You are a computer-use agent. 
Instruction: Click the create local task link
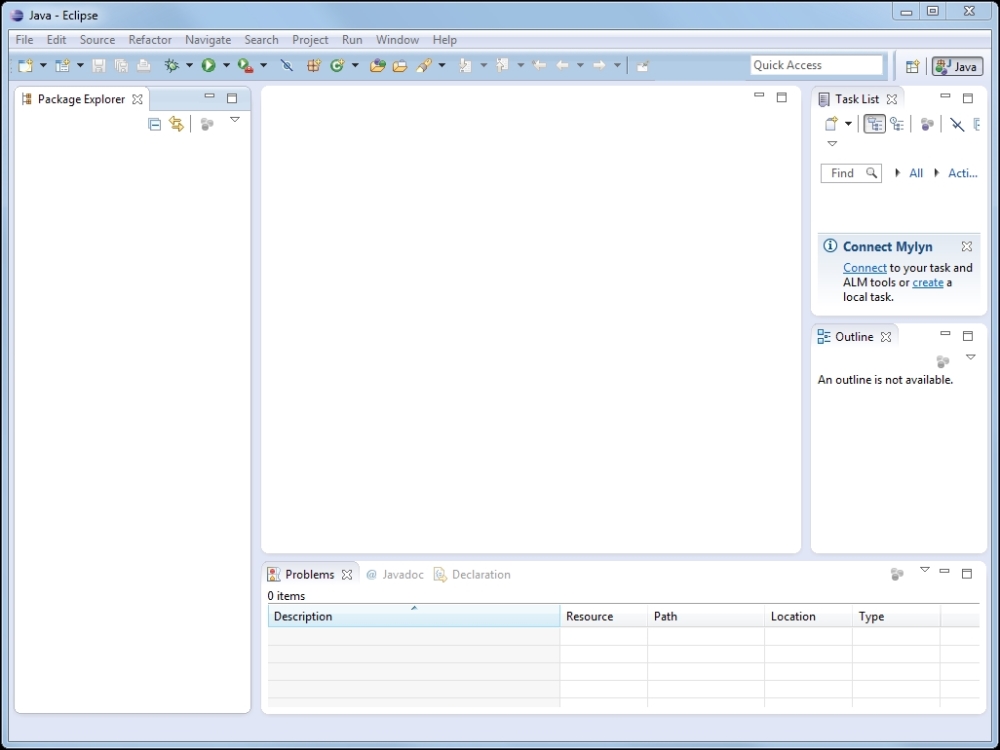pos(927,283)
